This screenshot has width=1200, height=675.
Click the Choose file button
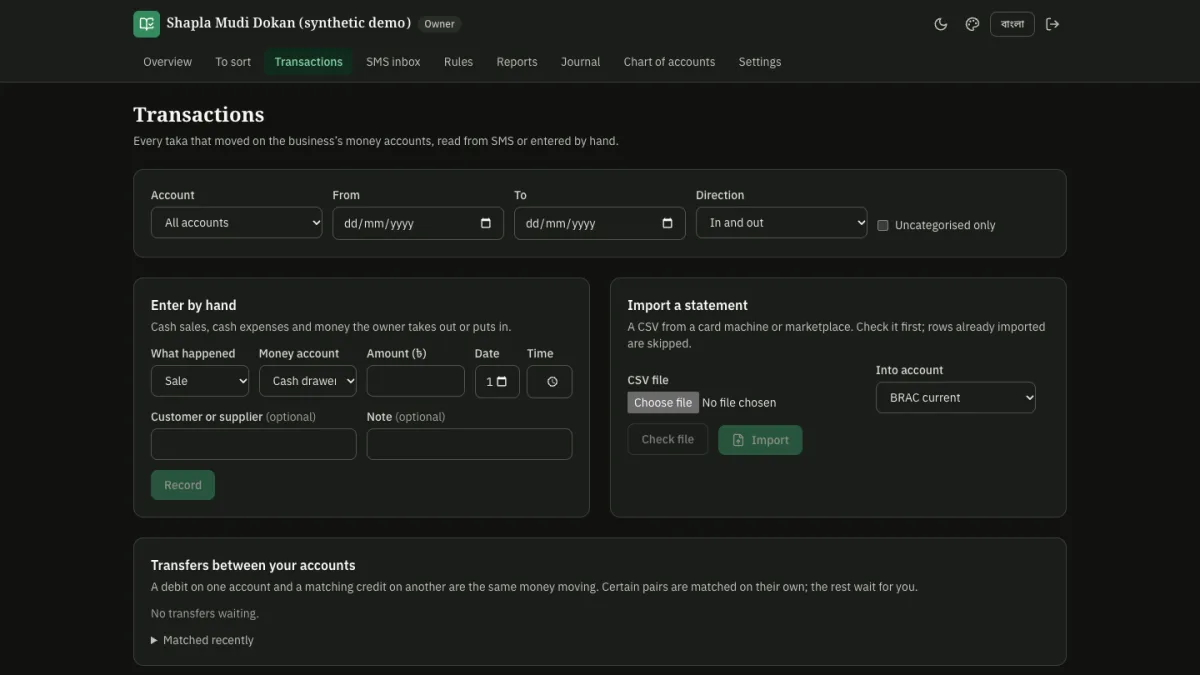pos(663,403)
